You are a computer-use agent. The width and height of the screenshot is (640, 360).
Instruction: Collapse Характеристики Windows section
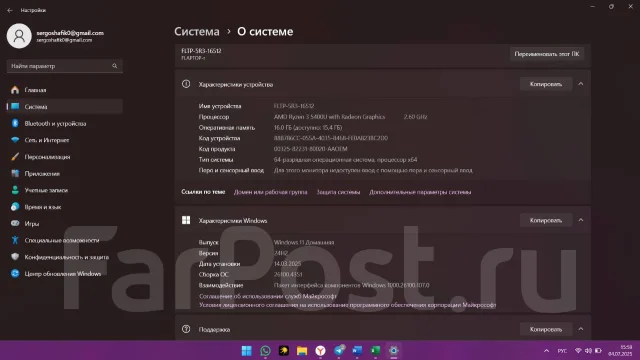coord(580,220)
